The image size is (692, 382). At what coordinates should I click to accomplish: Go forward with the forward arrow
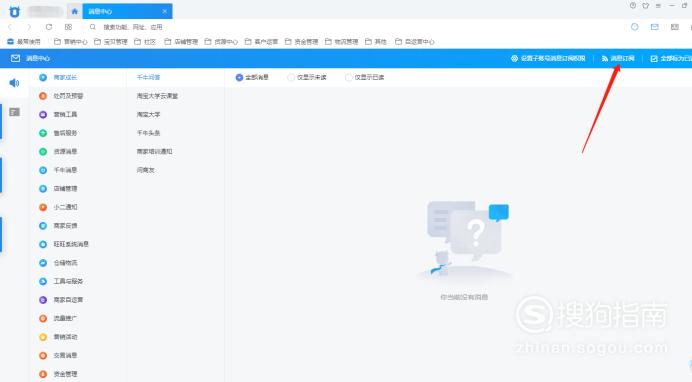pyautogui.click(x=29, y=27)
